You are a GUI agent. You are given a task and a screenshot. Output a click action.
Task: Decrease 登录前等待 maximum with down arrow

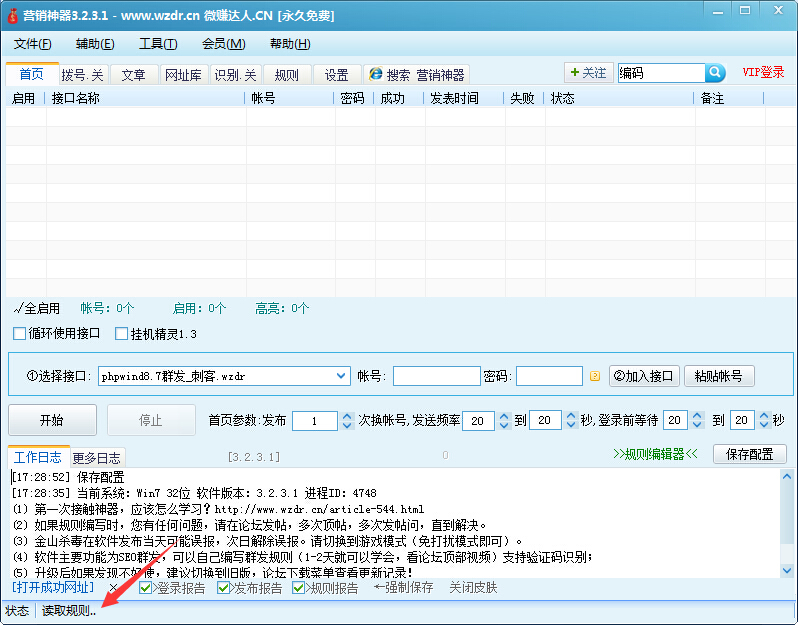click(764, 425)
